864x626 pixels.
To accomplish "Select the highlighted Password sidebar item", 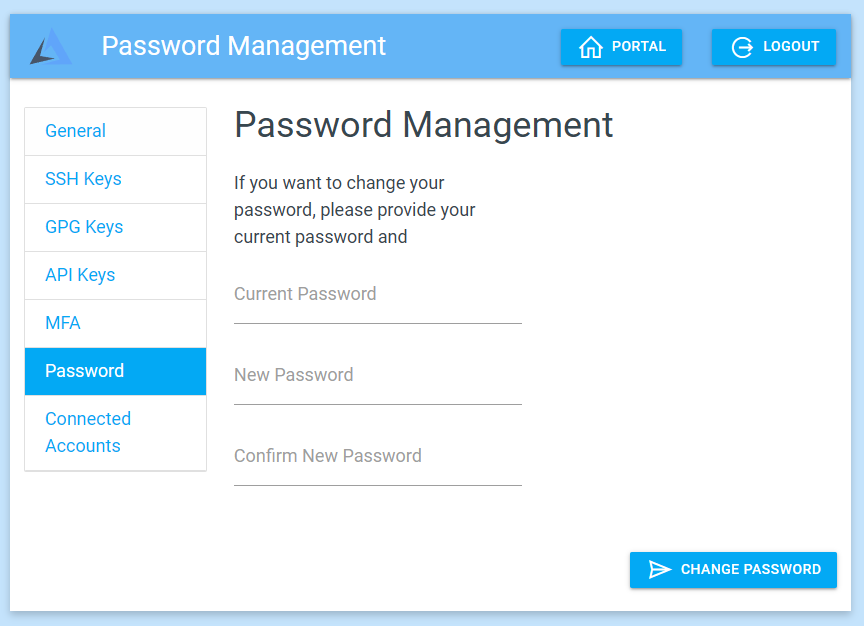I will 85,371.
